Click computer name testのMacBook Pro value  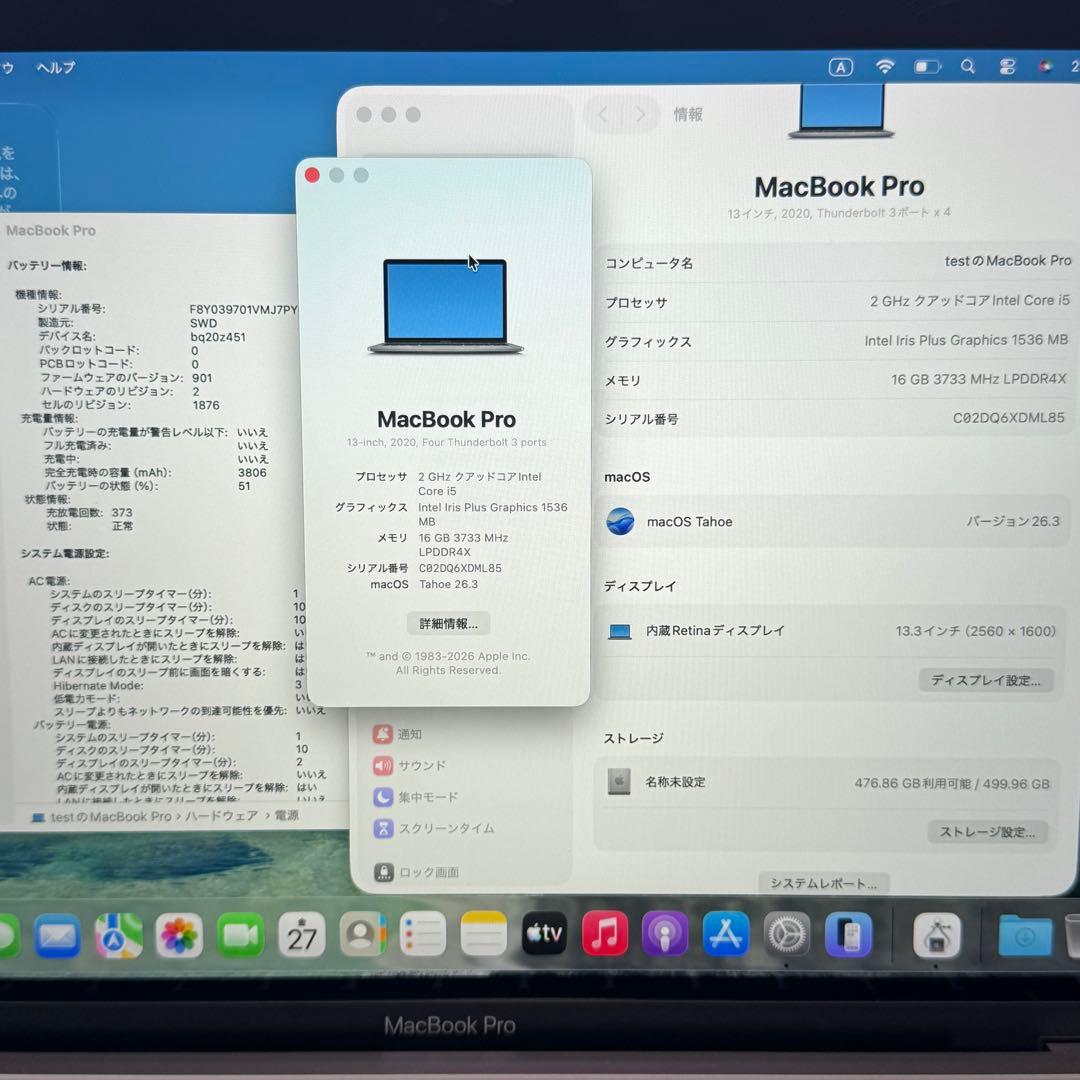coord(1008,261)
